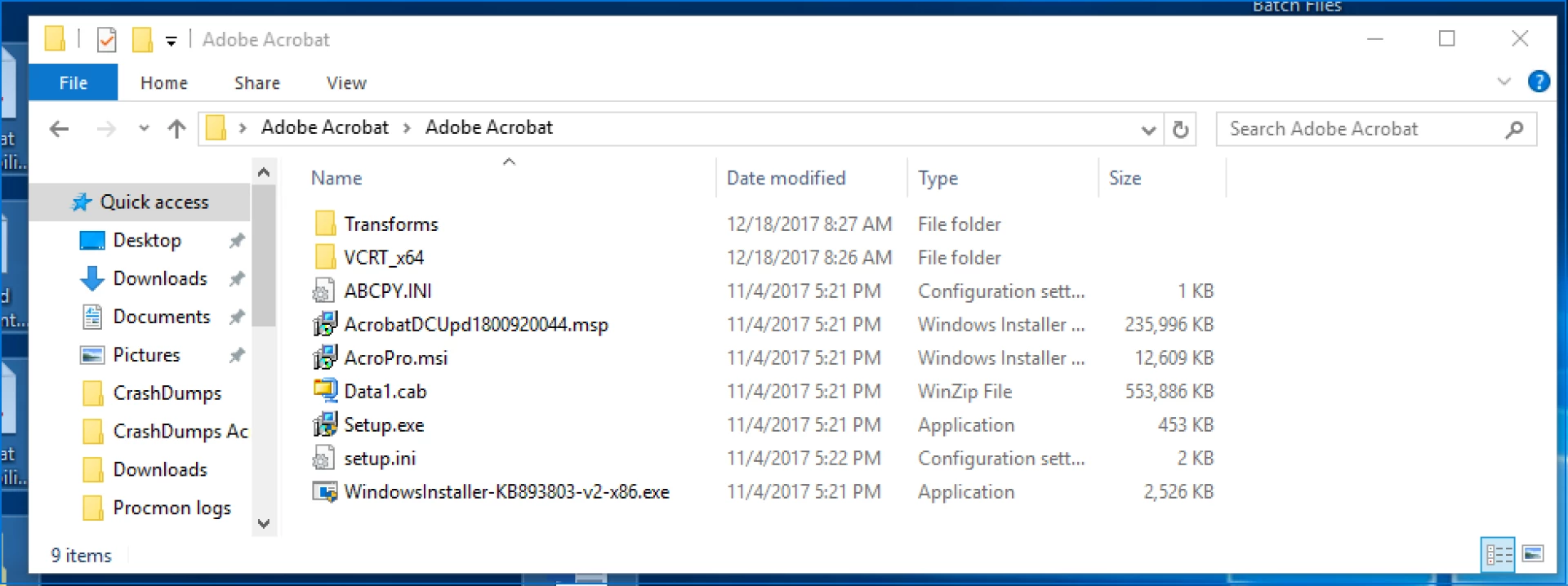Click the Setup.exe file name
The height and width of the screenshot is (586, 1568).
click(x=384, y=424)
